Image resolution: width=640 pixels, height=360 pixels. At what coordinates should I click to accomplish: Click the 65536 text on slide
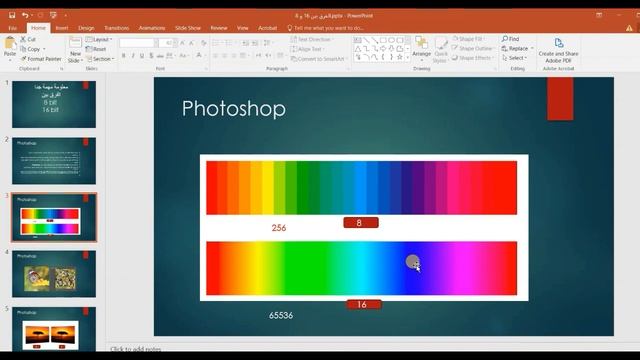[x=281, y=315]
